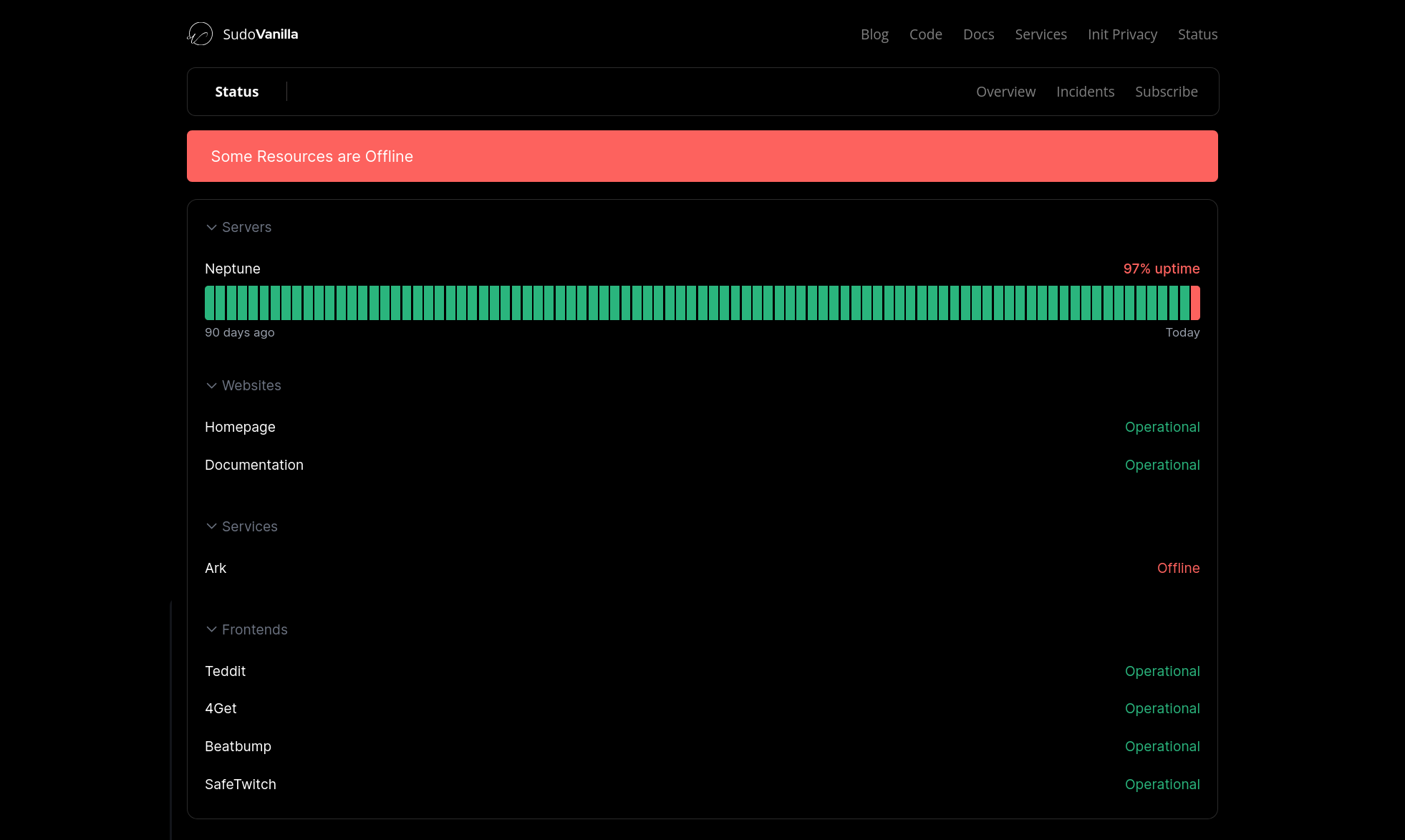Collapse the Frontends section chevron

coord(211,629)
